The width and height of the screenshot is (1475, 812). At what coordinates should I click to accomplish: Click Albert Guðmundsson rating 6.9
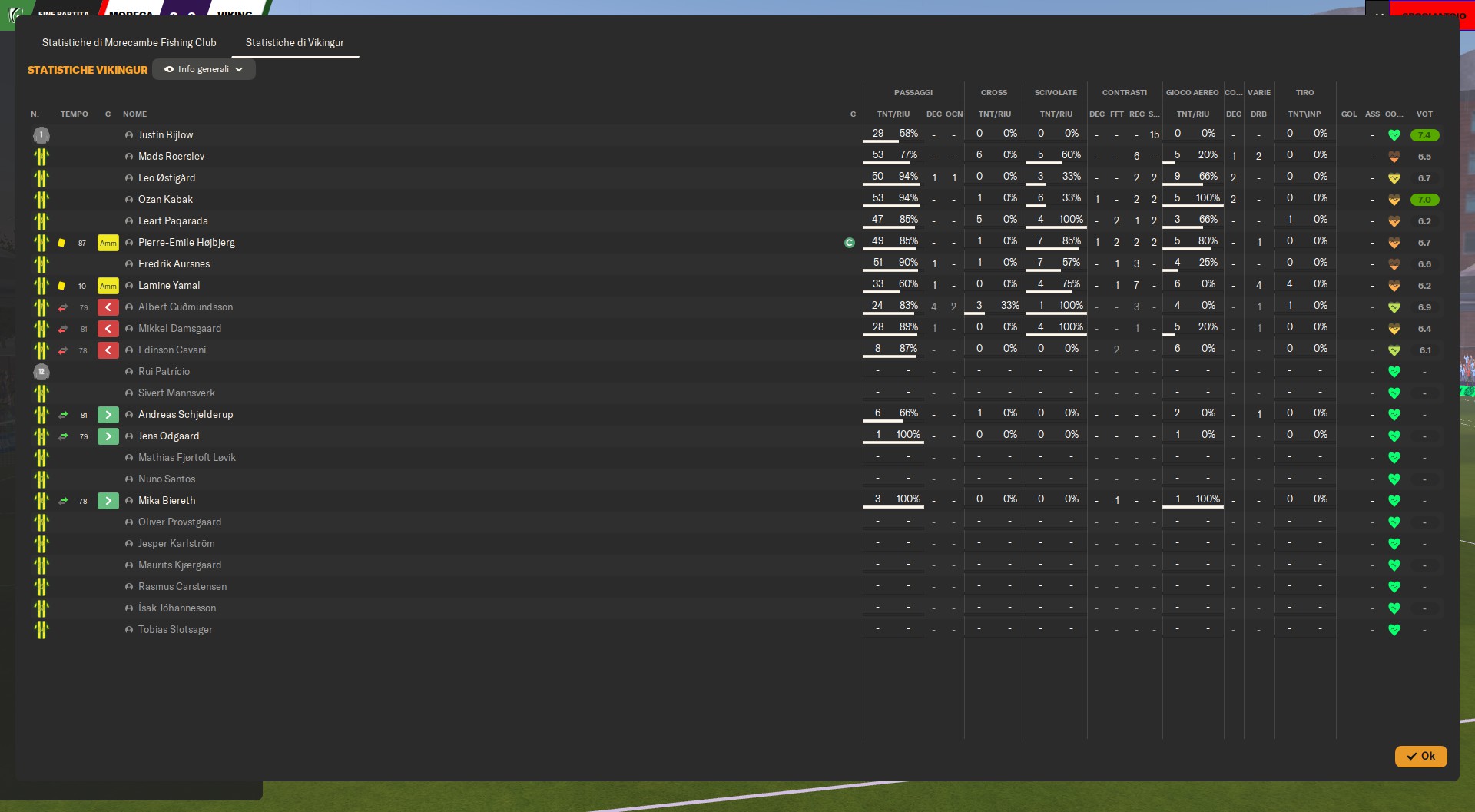coord(1424,307)
